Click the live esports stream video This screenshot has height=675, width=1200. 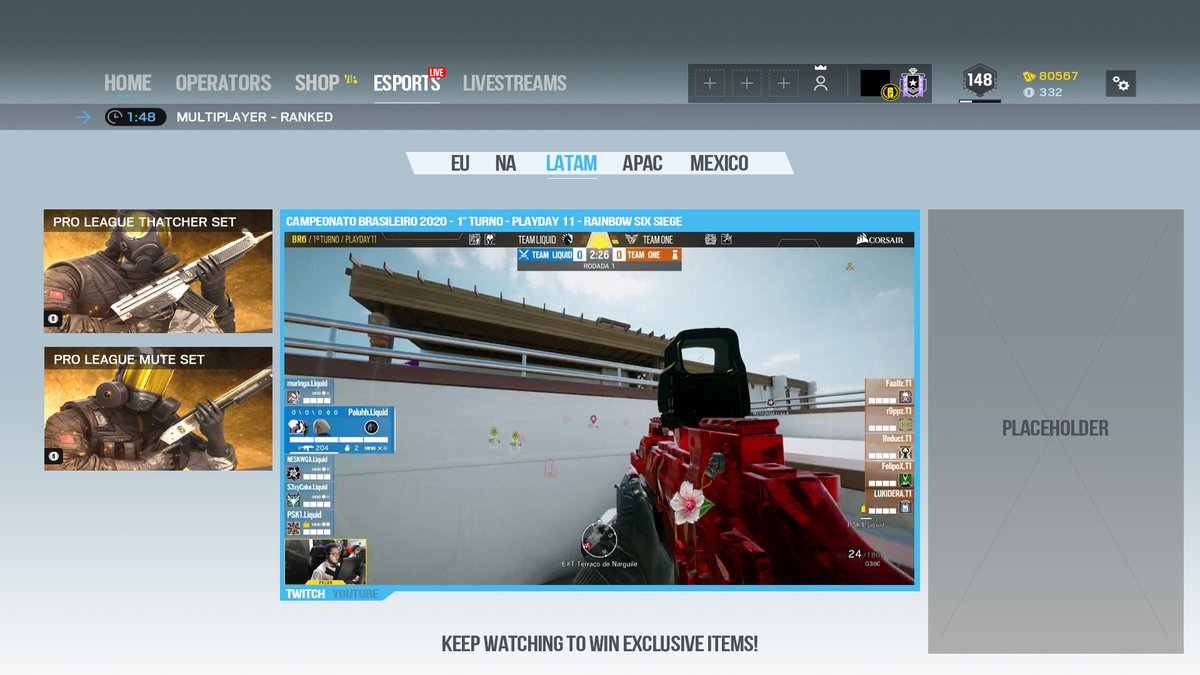pyautogui.click(x=600, y=408)
